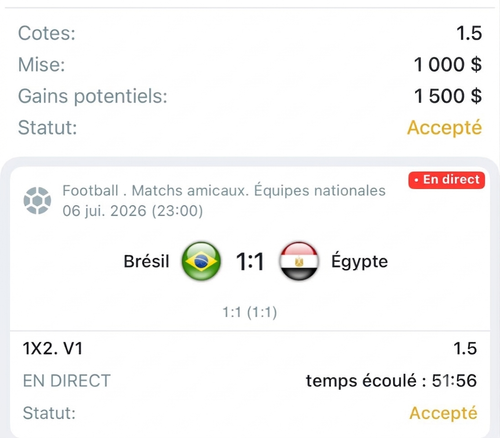500x438 pixels.
Task: Click the top Accepté status
Action: pos(444,128)
